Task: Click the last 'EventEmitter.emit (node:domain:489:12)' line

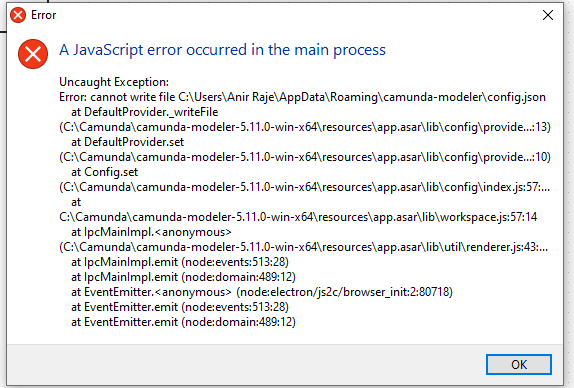Action: (183, 322)
